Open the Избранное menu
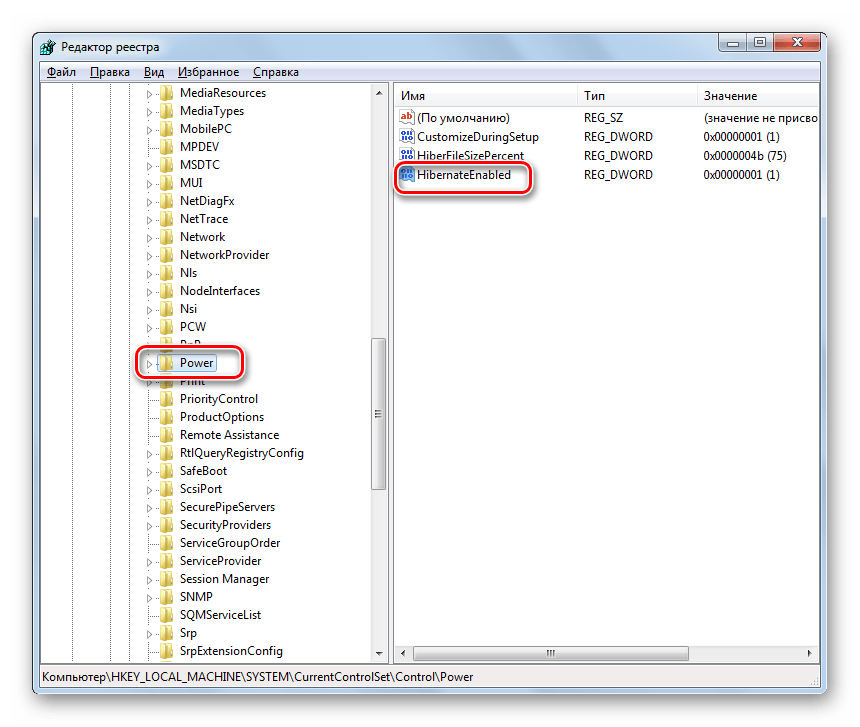Viewport: 860px width, 727px height. point(208,72)
